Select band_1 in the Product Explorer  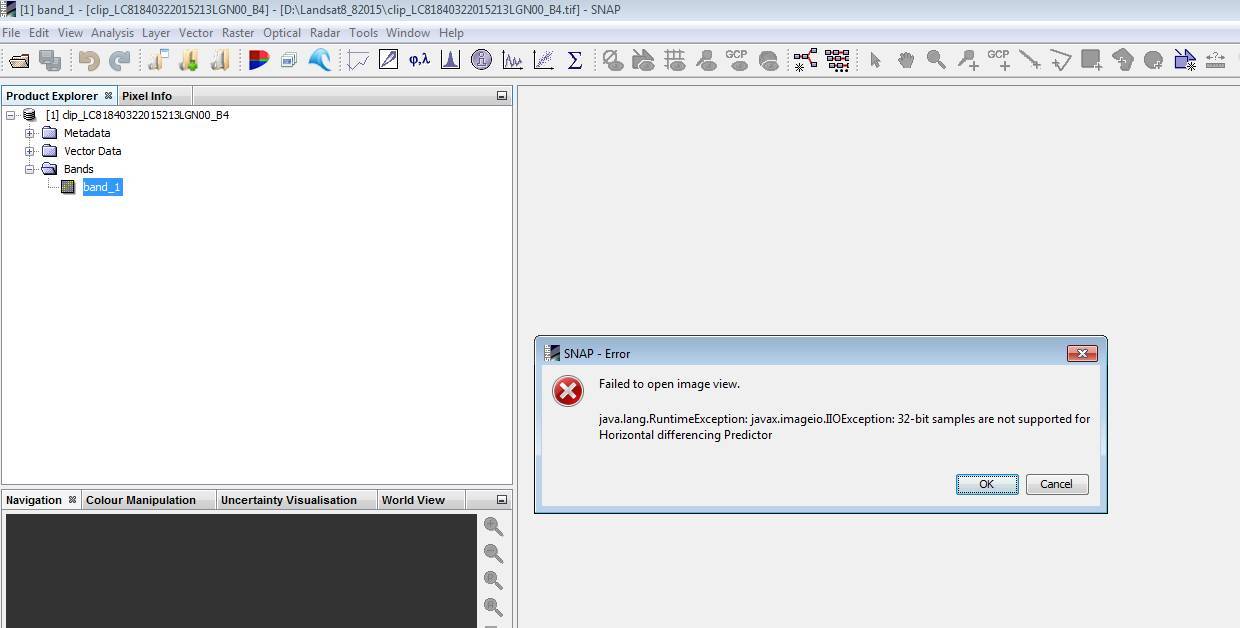click(x=102, y=187)
